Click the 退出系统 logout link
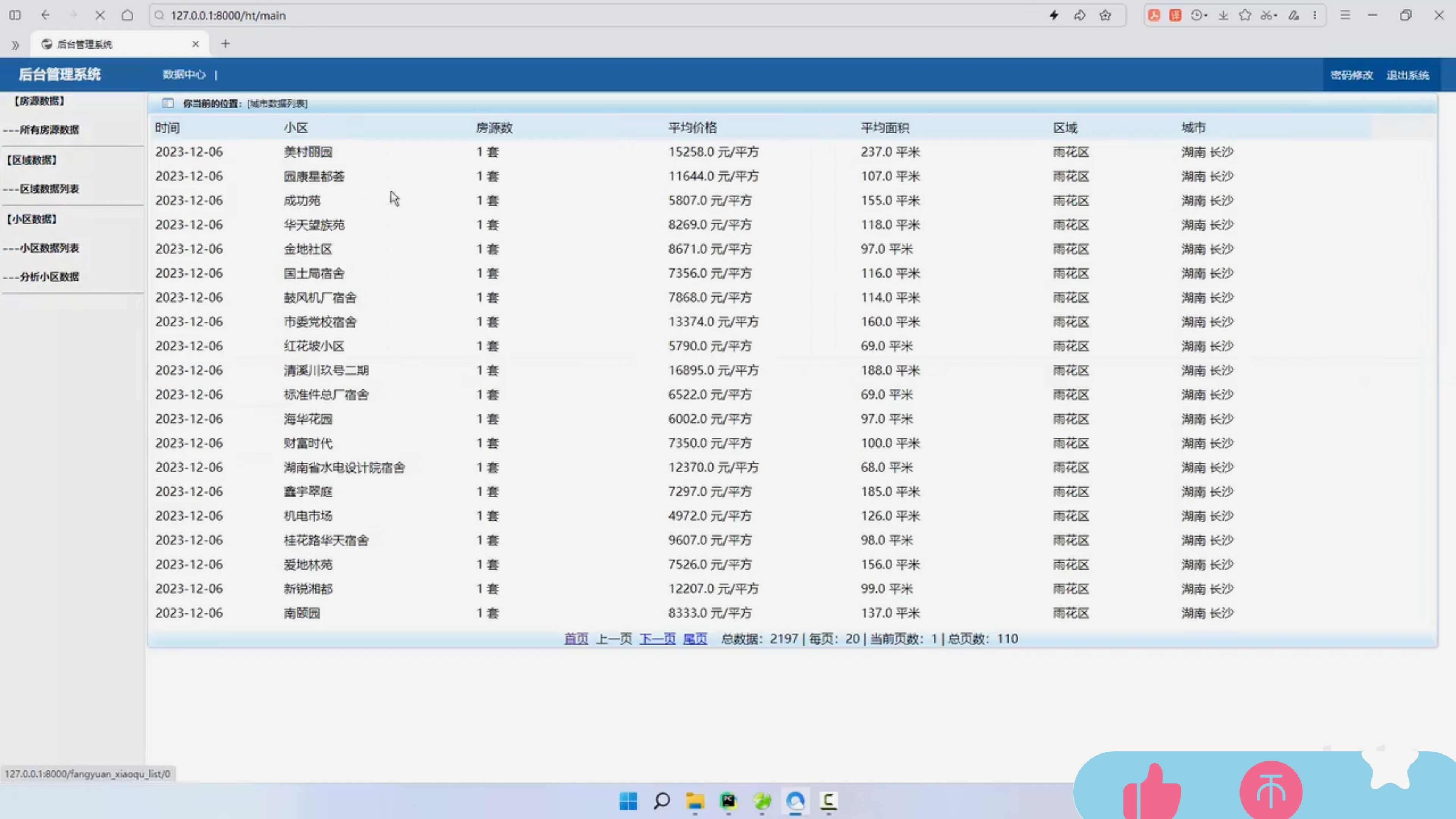 click(x=1407, y=75)
